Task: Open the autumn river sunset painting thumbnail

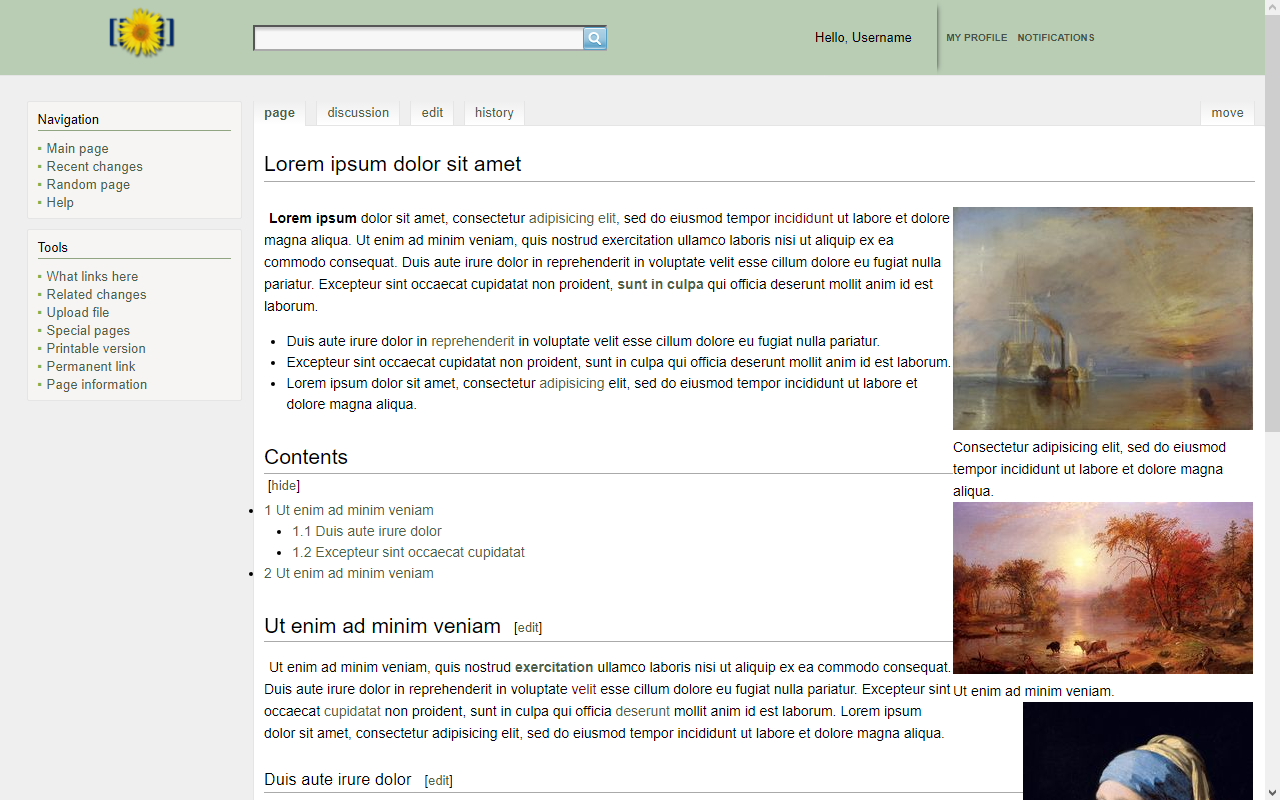Action: coord(1102,587)
